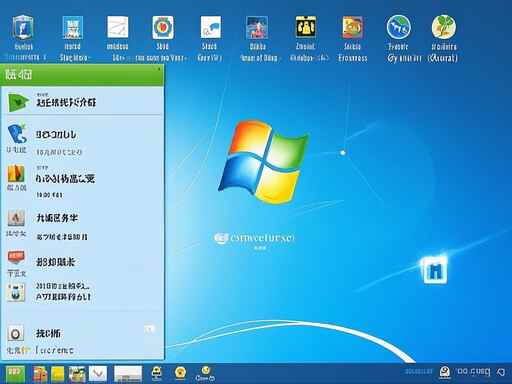512x384 pixels.
Task: Expand the small arrow box beside bottom item
Action: (150, 329)
